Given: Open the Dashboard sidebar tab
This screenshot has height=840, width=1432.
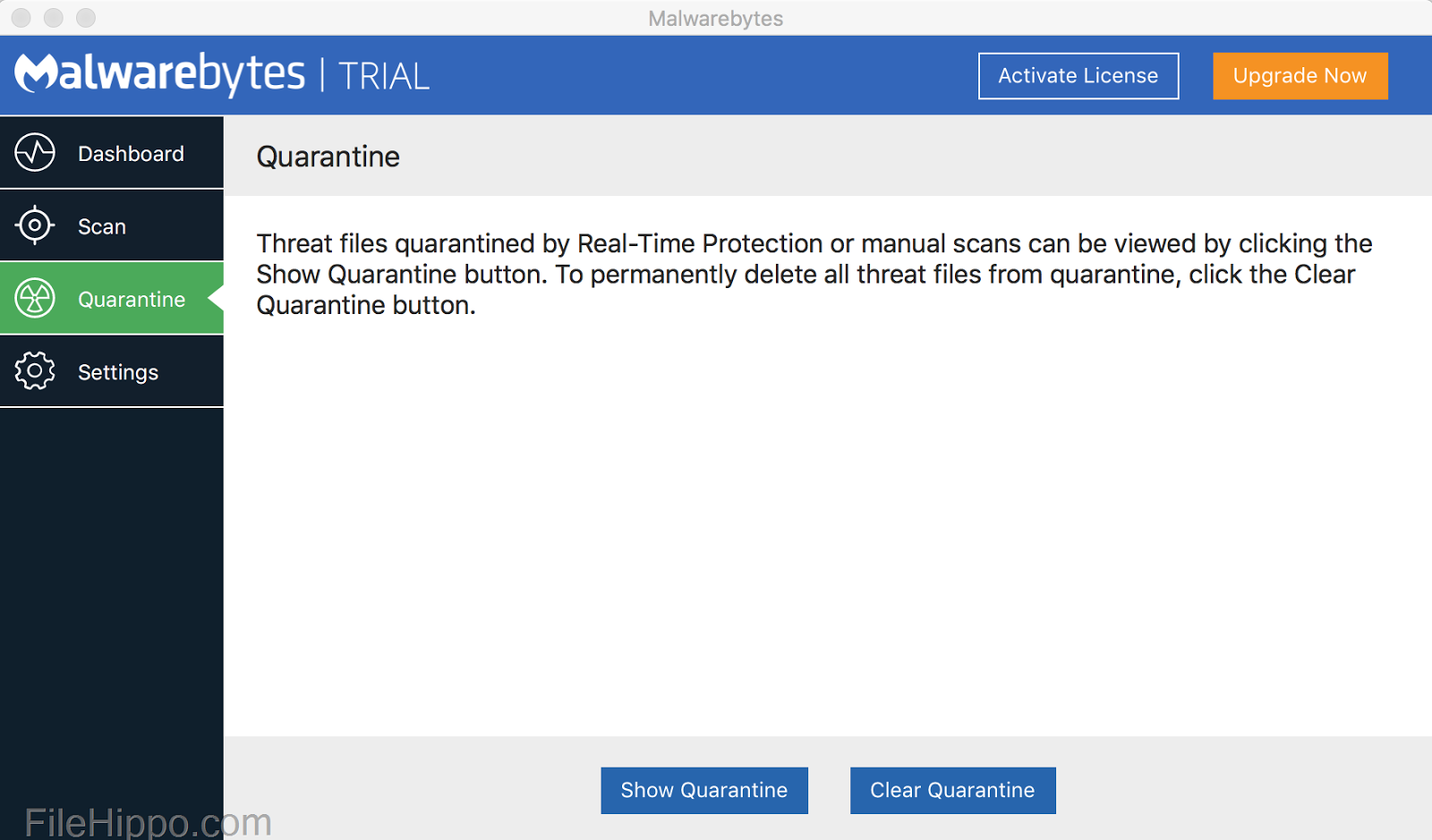Looking at the screenshot, I should point(131,154).
